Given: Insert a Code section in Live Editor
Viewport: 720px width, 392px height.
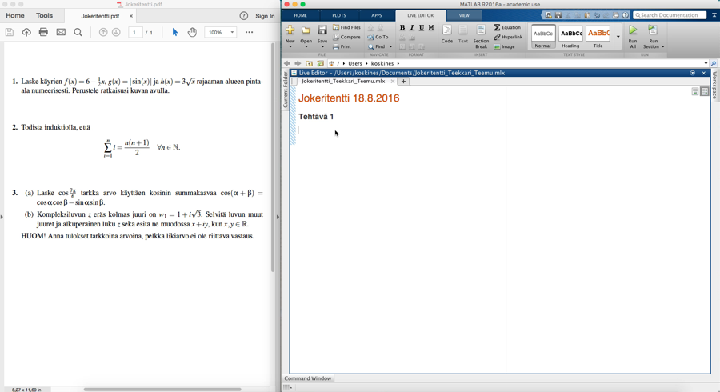Looking at the screenshot, I should click(447, 34).
